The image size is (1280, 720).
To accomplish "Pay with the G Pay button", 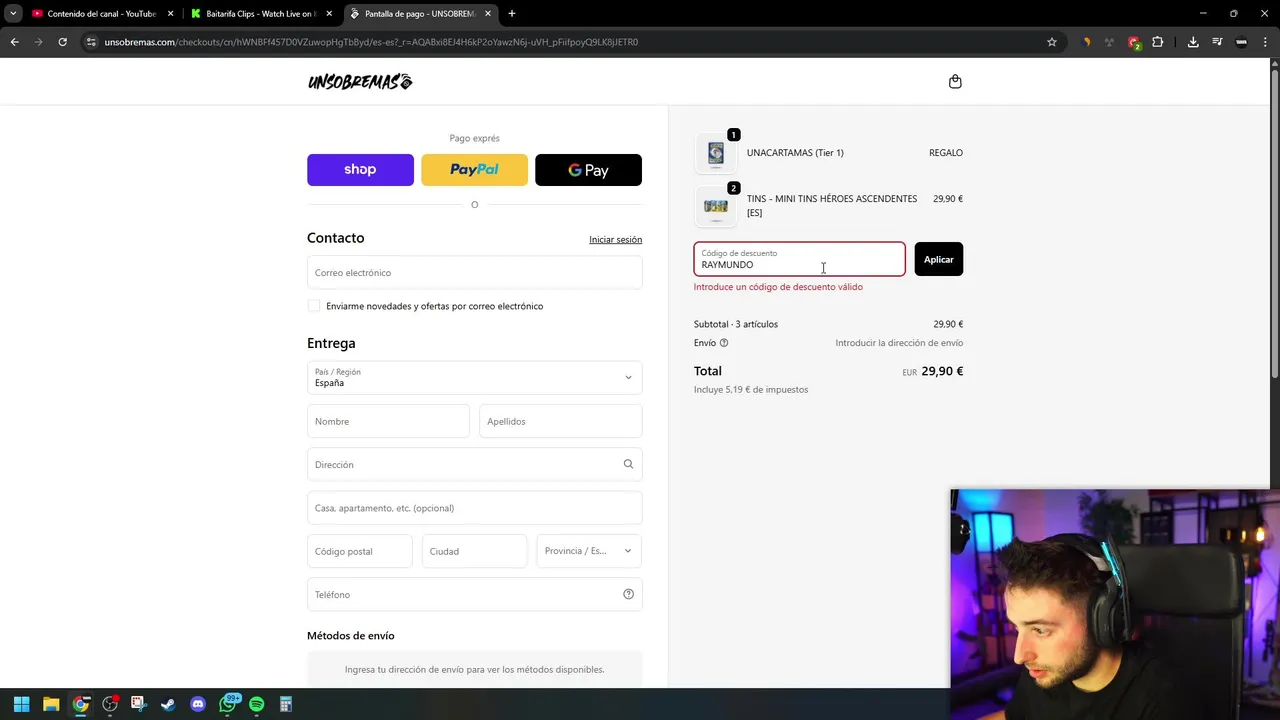I will tap(588, 170).
